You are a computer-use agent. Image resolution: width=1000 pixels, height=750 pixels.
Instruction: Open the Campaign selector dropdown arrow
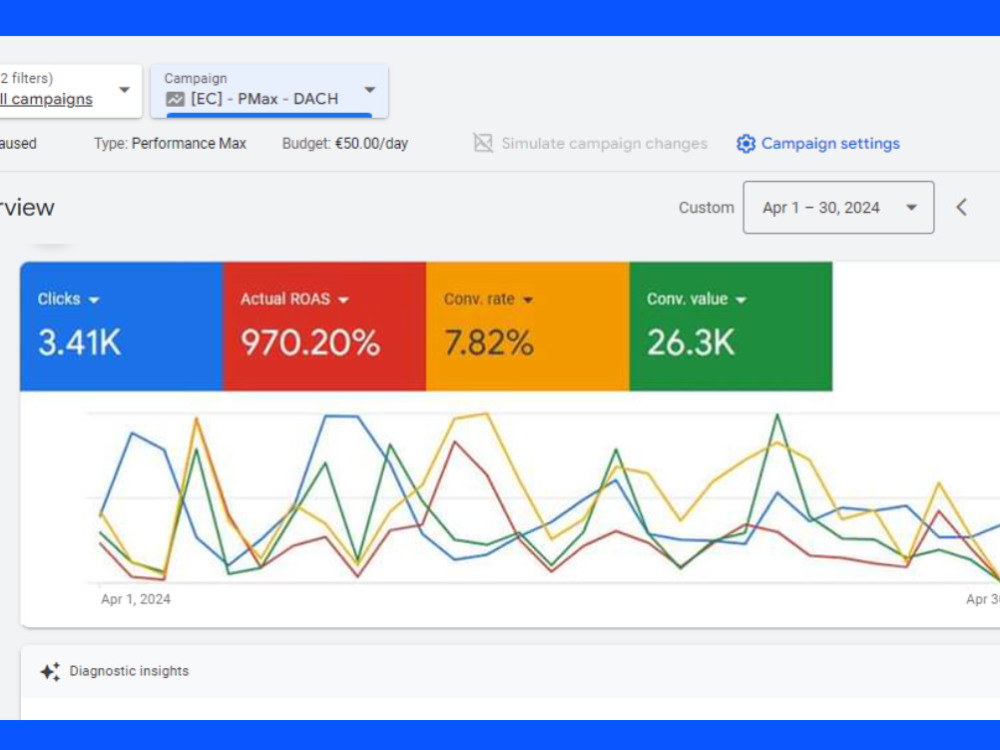pos(369,90)
